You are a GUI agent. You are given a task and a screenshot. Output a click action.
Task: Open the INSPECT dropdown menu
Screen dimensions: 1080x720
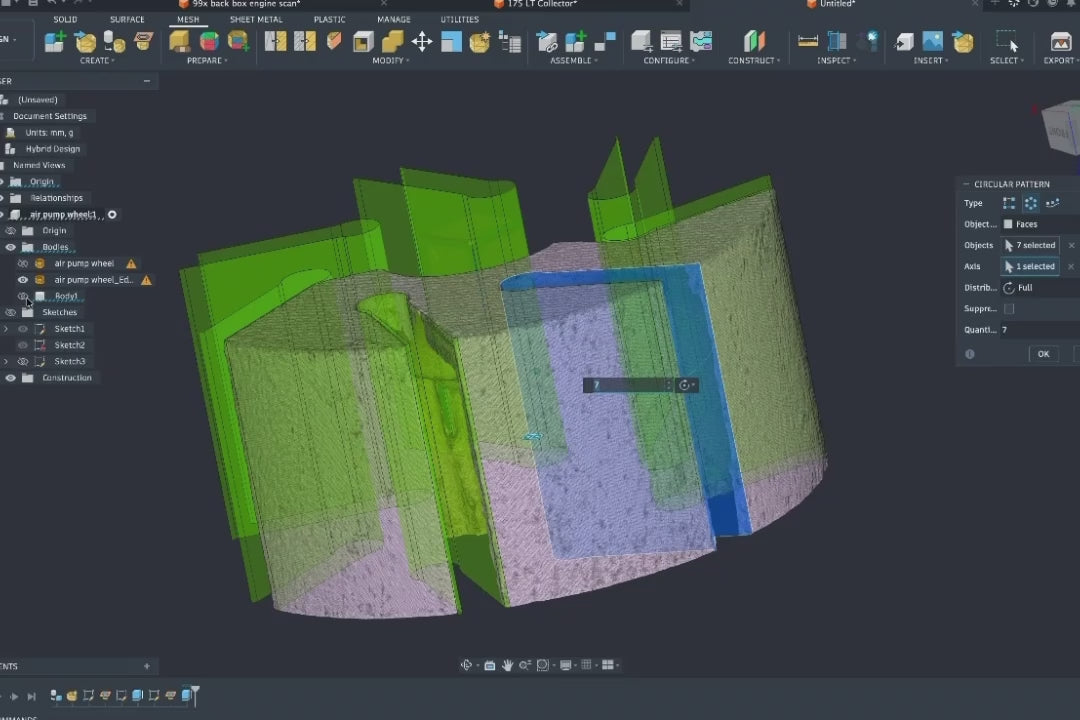pos(837,61)
